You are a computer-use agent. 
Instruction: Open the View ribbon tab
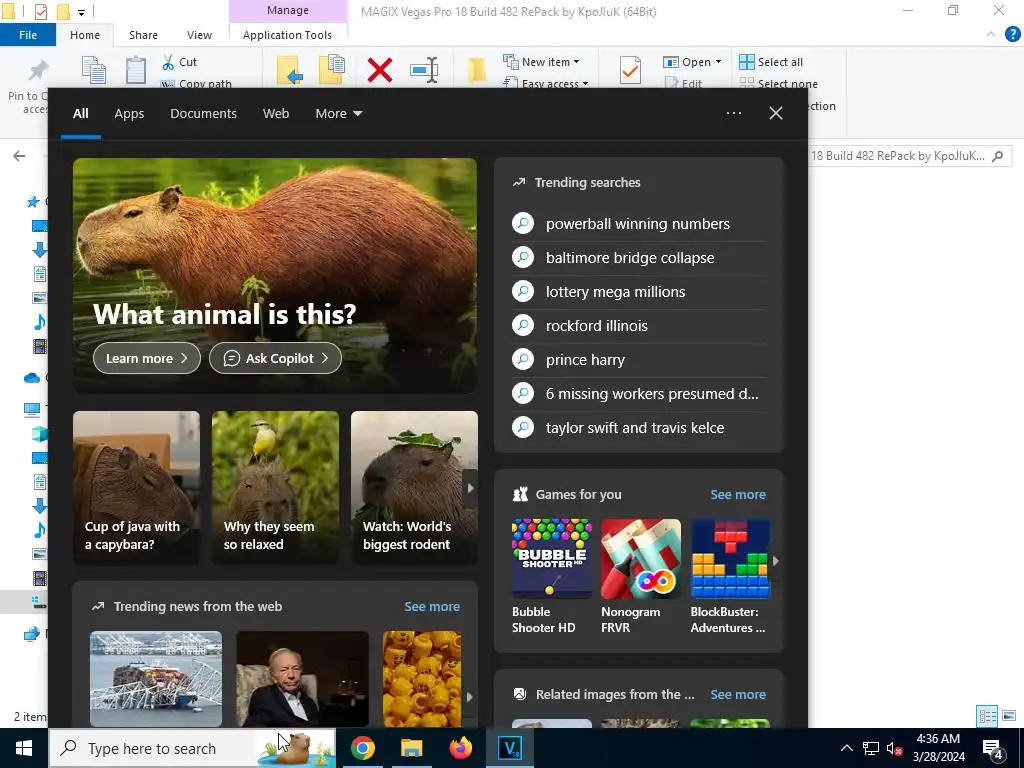pyautogui.click(x=199, y=35)
